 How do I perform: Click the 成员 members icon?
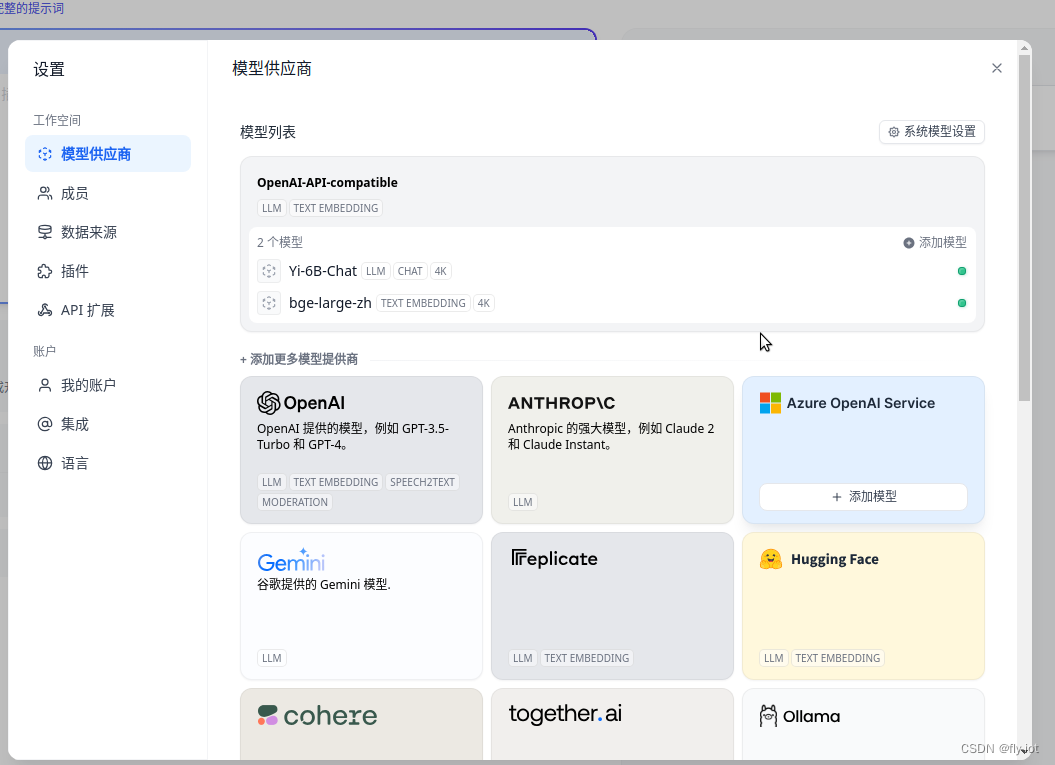45,193
